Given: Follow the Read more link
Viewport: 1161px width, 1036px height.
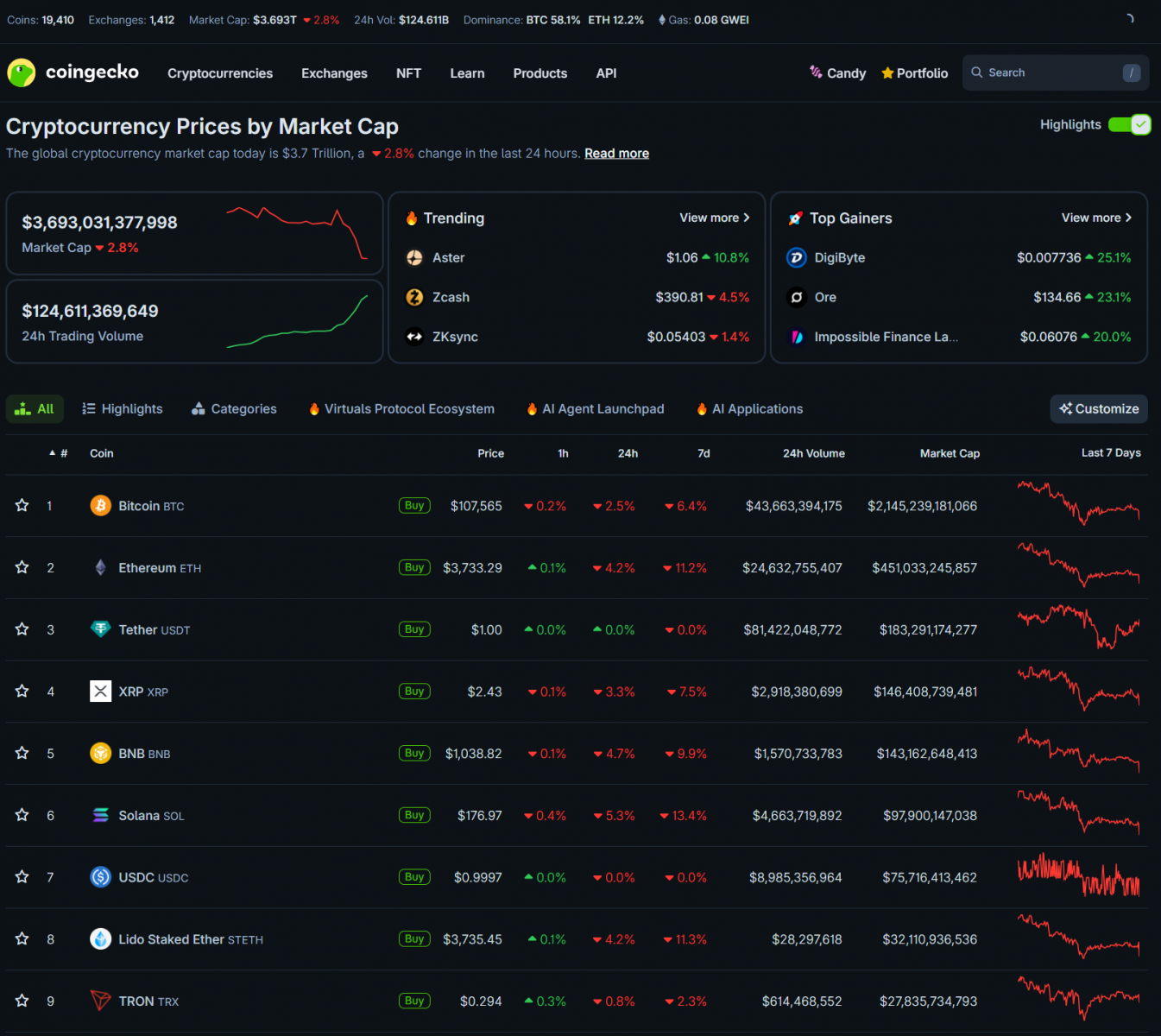Looking at the screenshot, I should point(616,154).
